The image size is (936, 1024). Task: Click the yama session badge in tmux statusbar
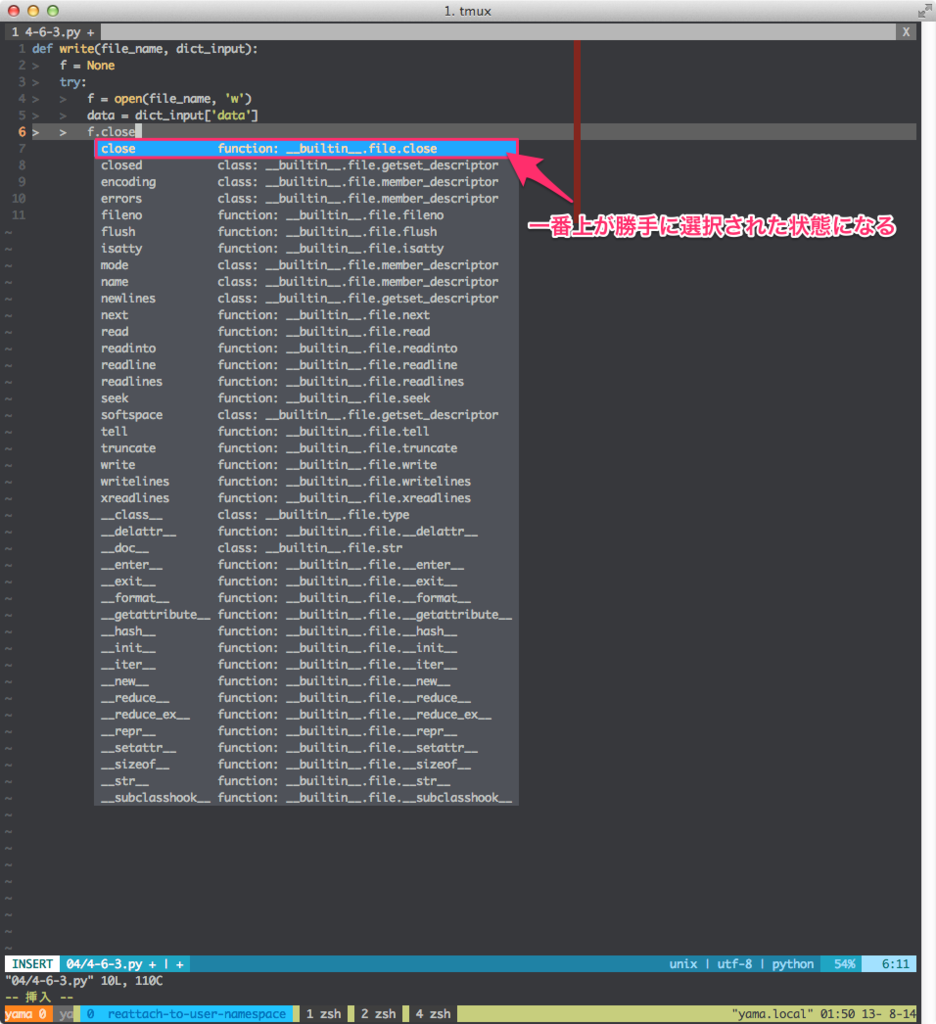click(x=30, y=1013)
